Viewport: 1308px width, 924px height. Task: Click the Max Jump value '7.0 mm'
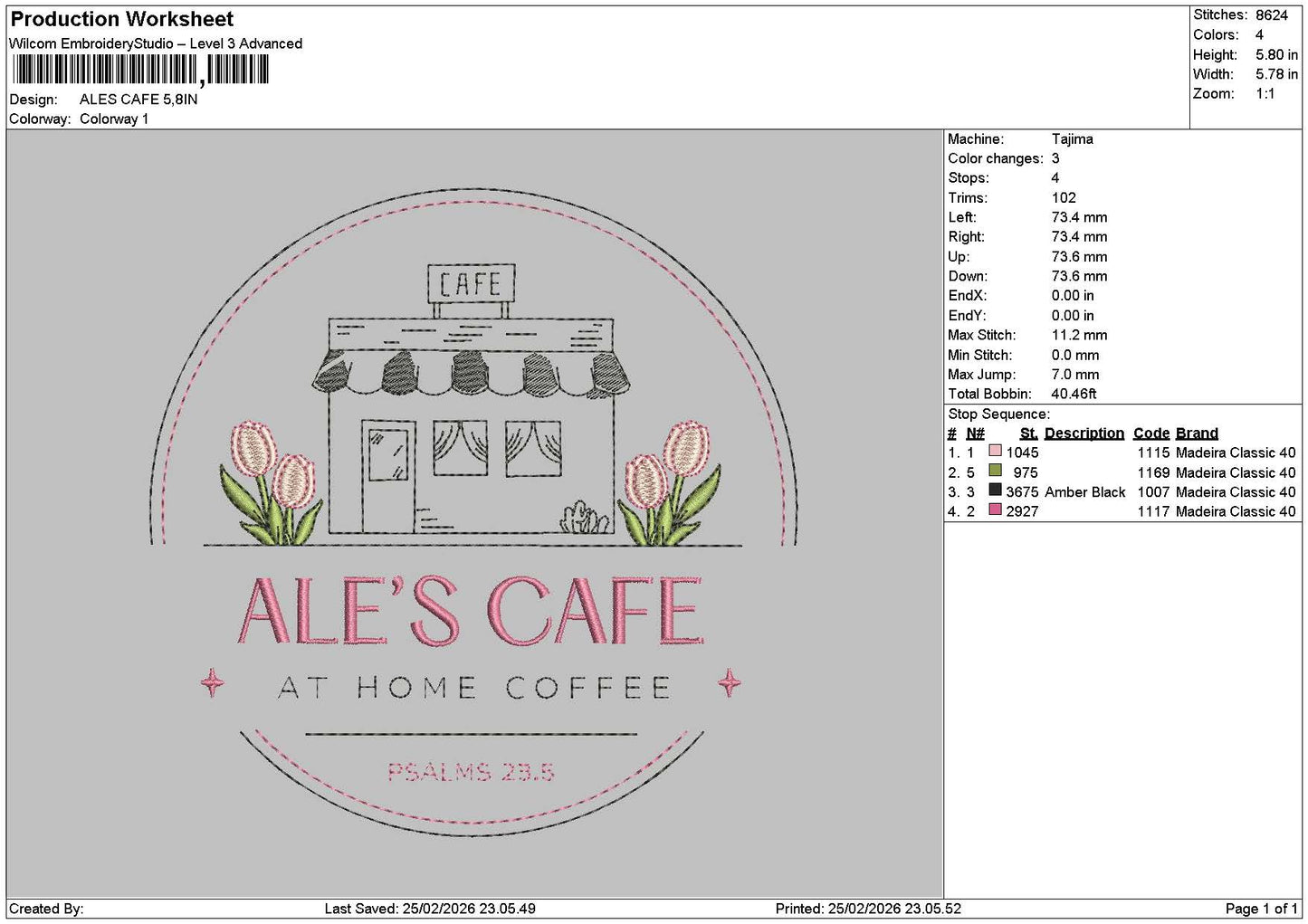point(1075,374)
